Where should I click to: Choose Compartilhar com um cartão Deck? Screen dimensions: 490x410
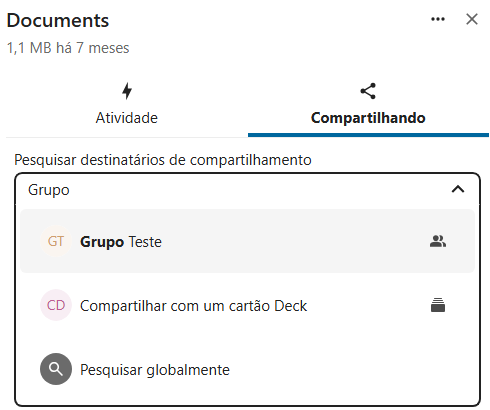[247, 305]
